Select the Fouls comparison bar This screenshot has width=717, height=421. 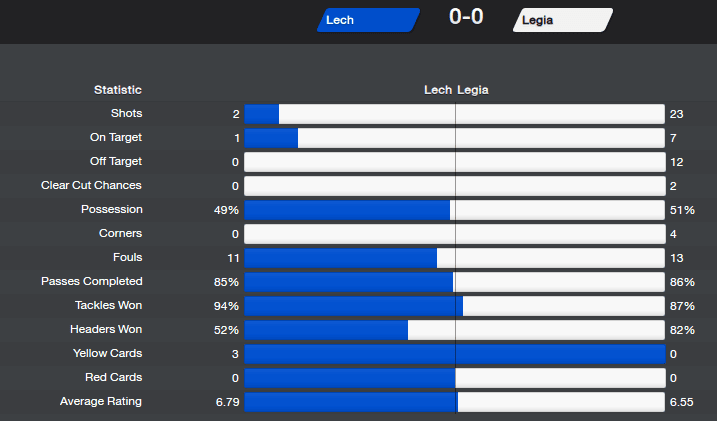click(x=455, y=258)
